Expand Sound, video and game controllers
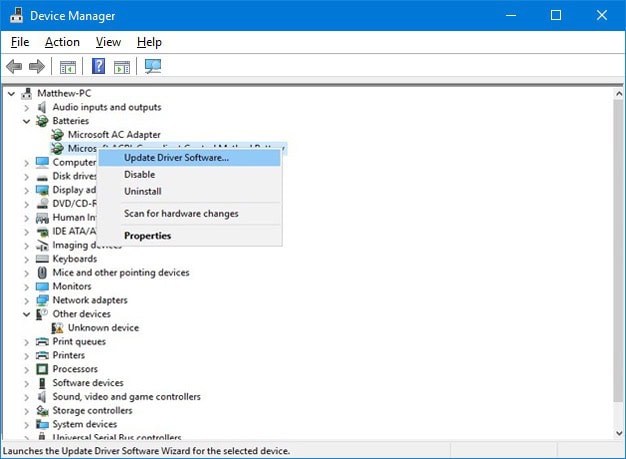The height and width of the screenshot is (459, 626). pyautogui.click(x=26, y=398)
